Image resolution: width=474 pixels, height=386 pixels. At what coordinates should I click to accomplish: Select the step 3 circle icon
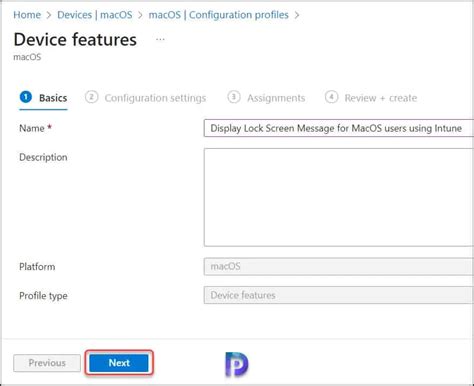click(x=234, y=97)
